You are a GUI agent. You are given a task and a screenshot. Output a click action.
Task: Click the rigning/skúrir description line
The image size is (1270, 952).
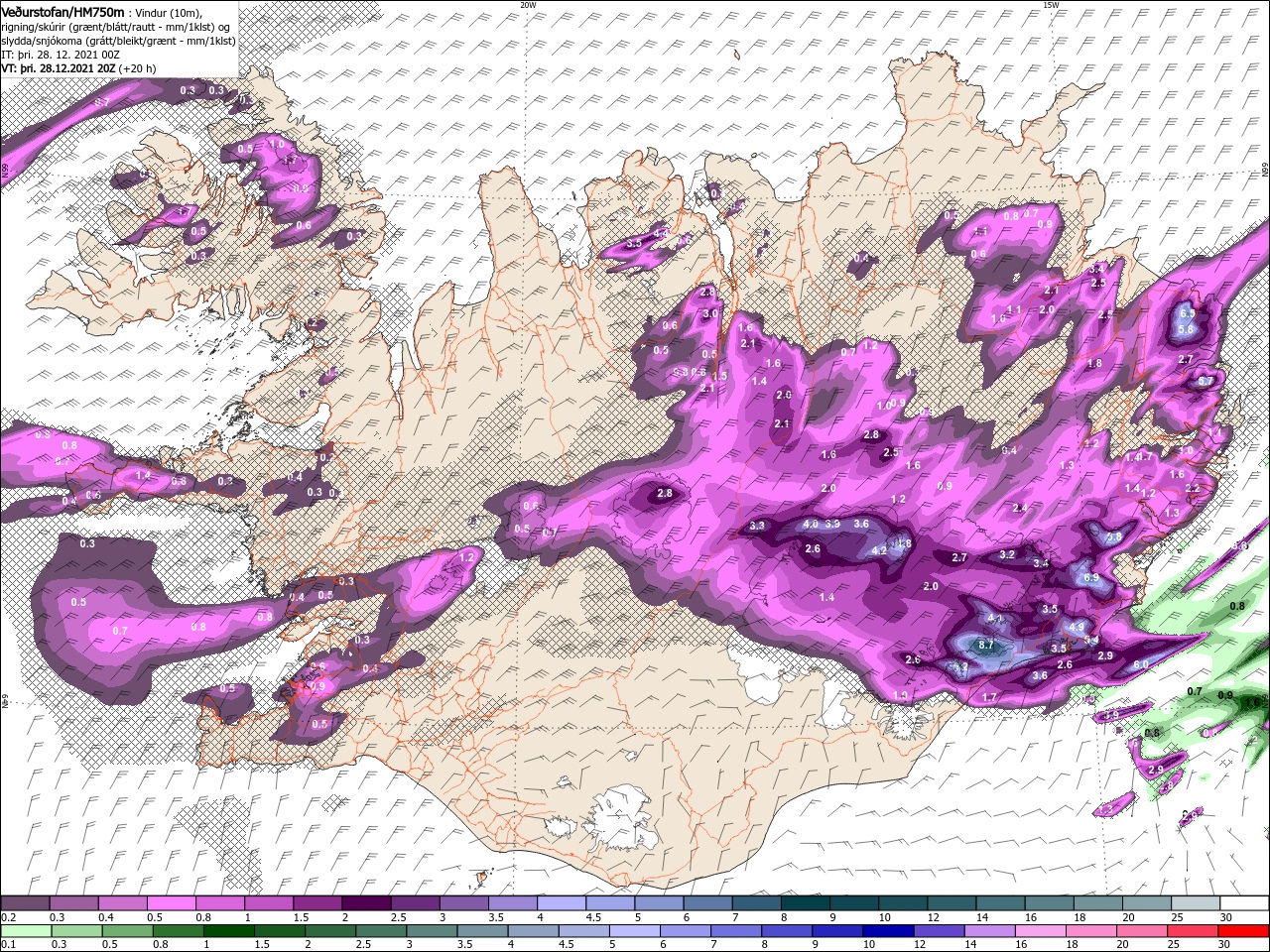tap(115, 26)
